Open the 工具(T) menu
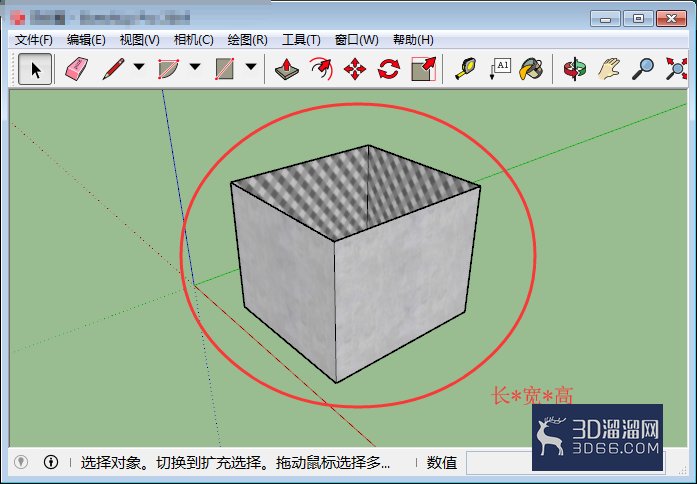Screen dimensions: 697x484 pos(301,40)
